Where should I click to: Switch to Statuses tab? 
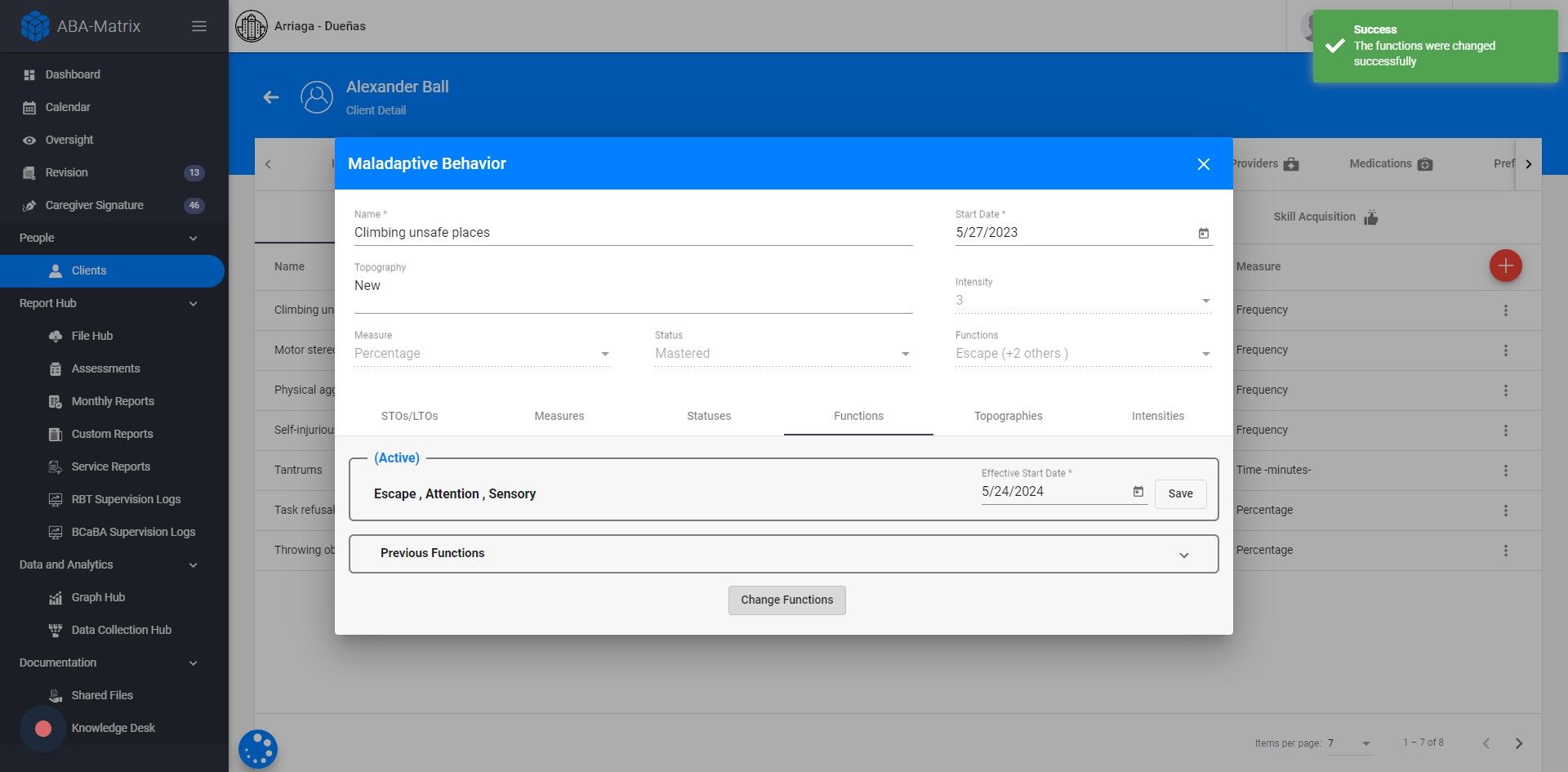[x=709, y=416]
